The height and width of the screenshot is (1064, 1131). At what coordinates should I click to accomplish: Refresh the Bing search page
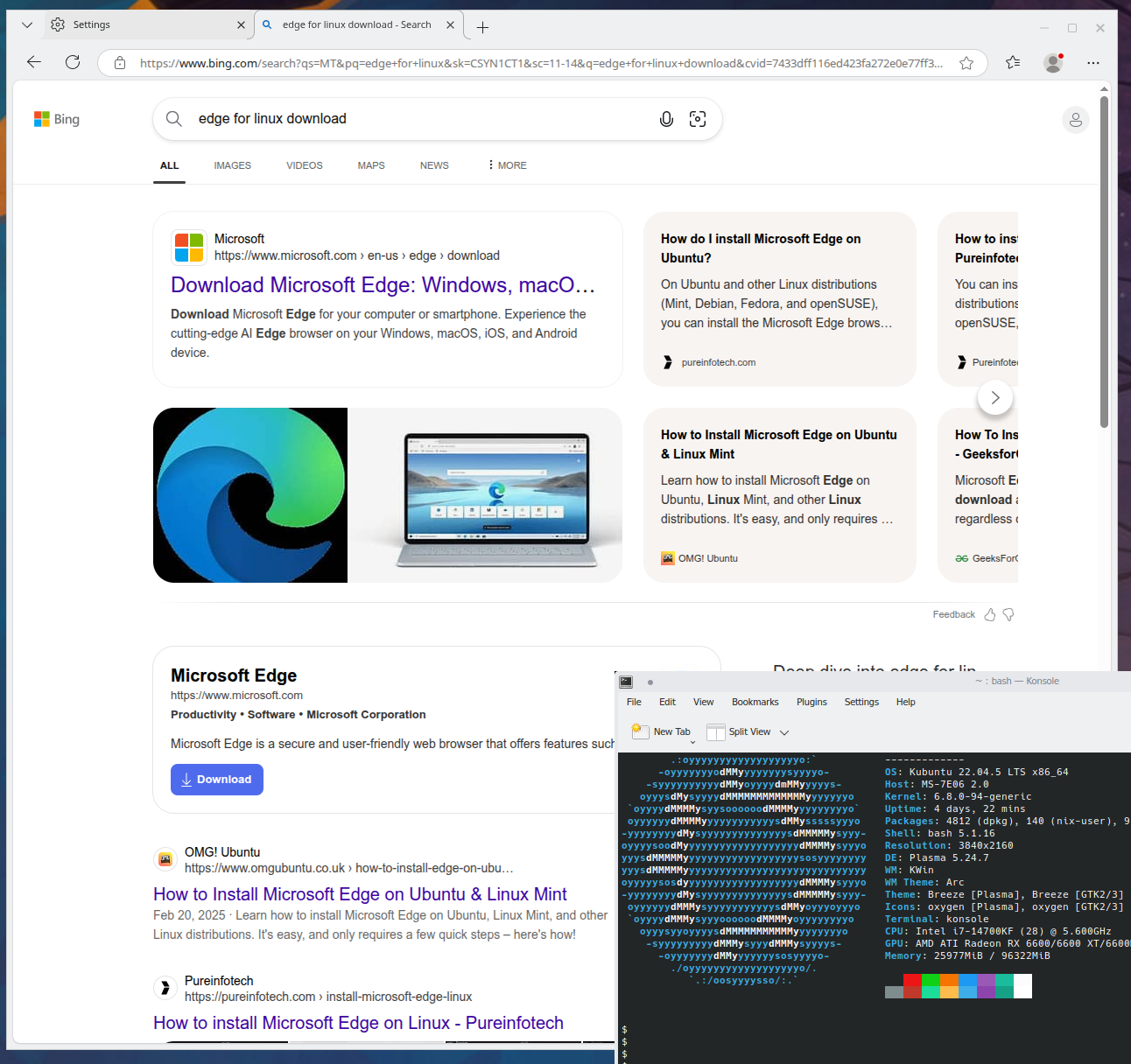pyautogui.click(x=73, y=62)
